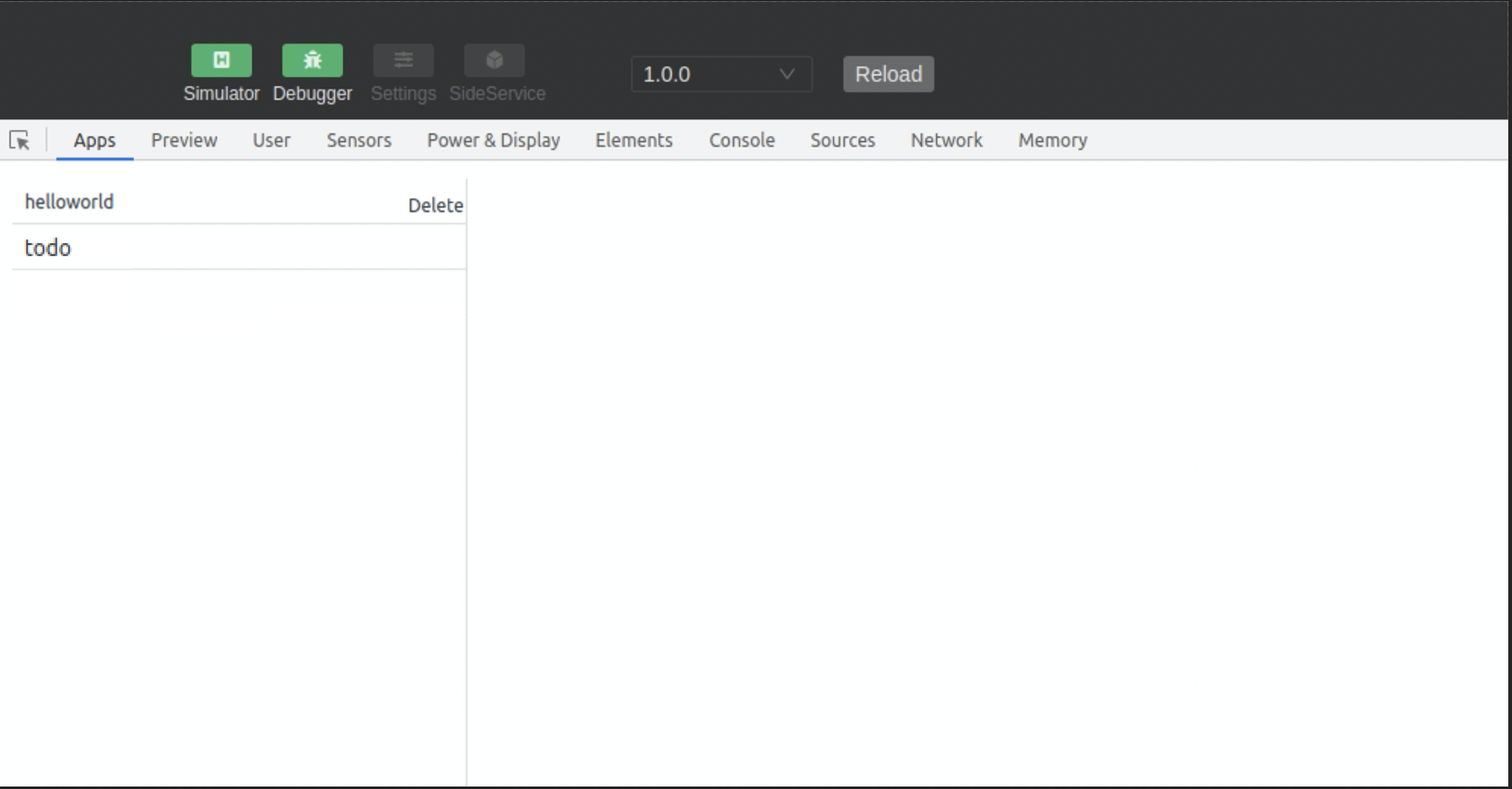1512x789 pixels.
Task: Select the Sensors tab
Action: 358,141
